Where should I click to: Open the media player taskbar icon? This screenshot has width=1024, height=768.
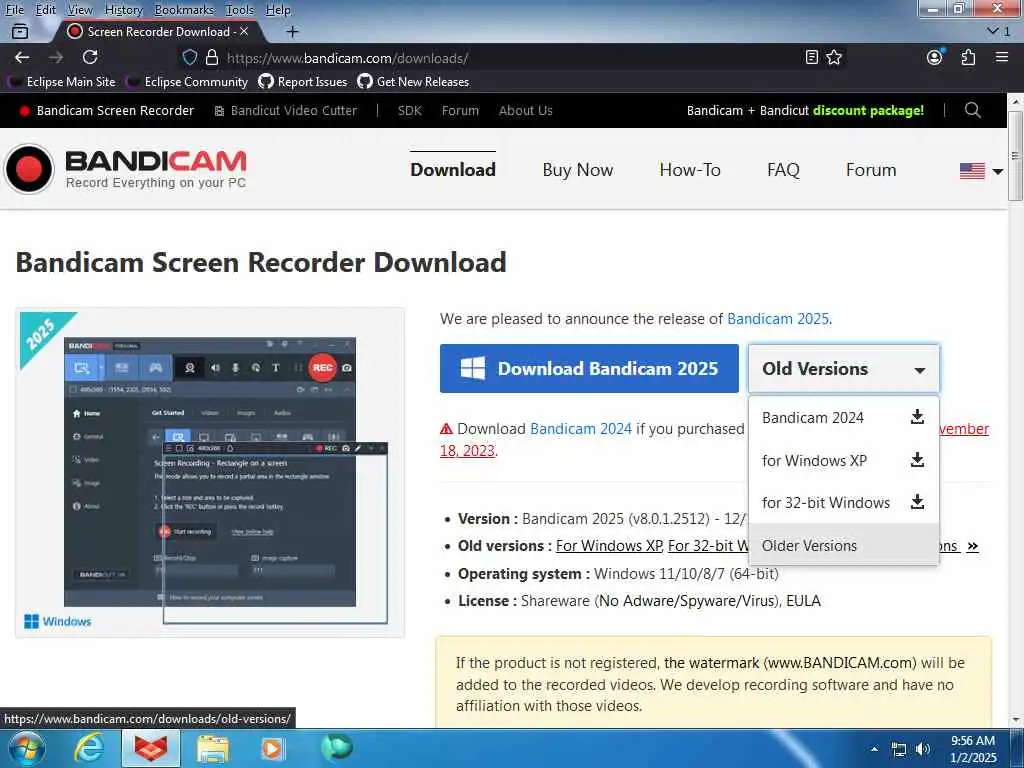272,749
